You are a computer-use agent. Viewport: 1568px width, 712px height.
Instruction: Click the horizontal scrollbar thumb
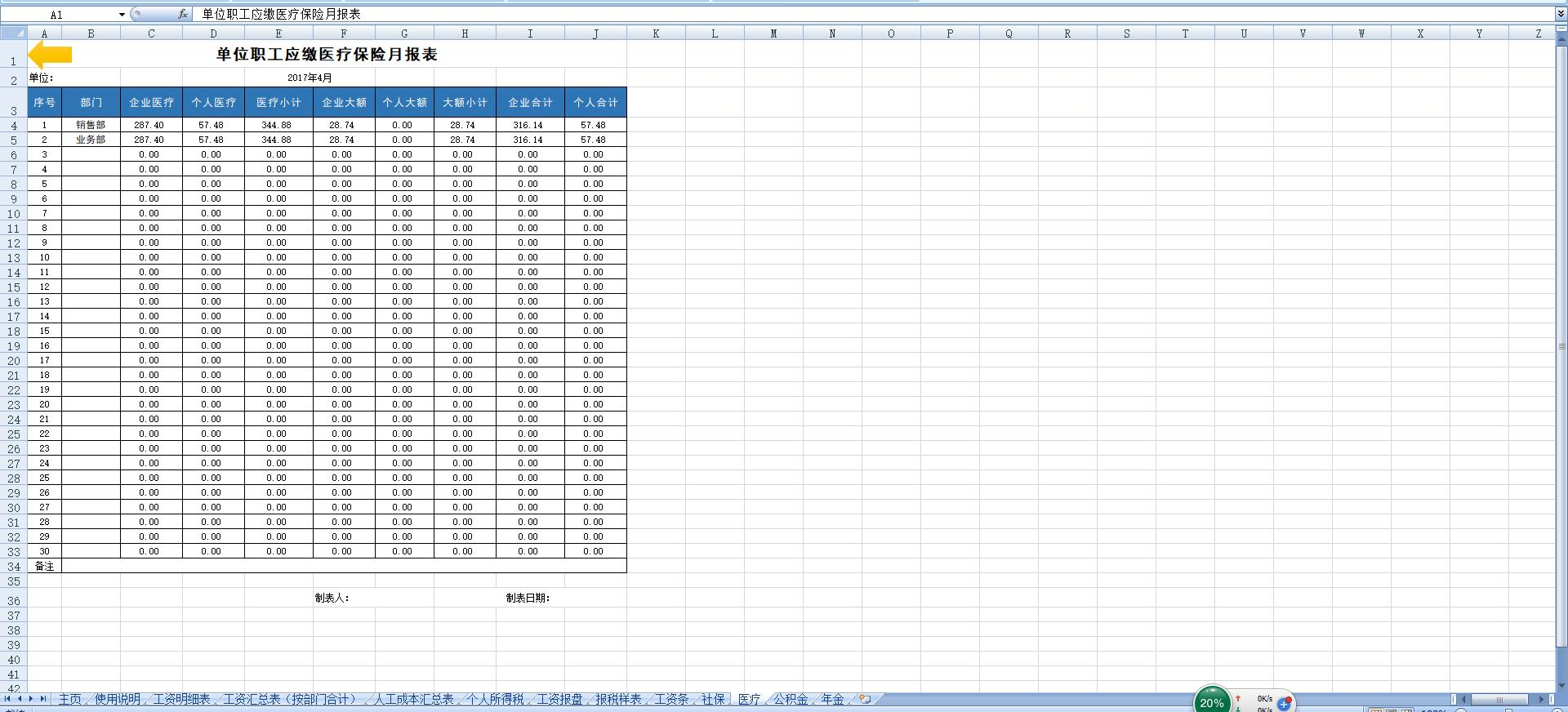1499,699
